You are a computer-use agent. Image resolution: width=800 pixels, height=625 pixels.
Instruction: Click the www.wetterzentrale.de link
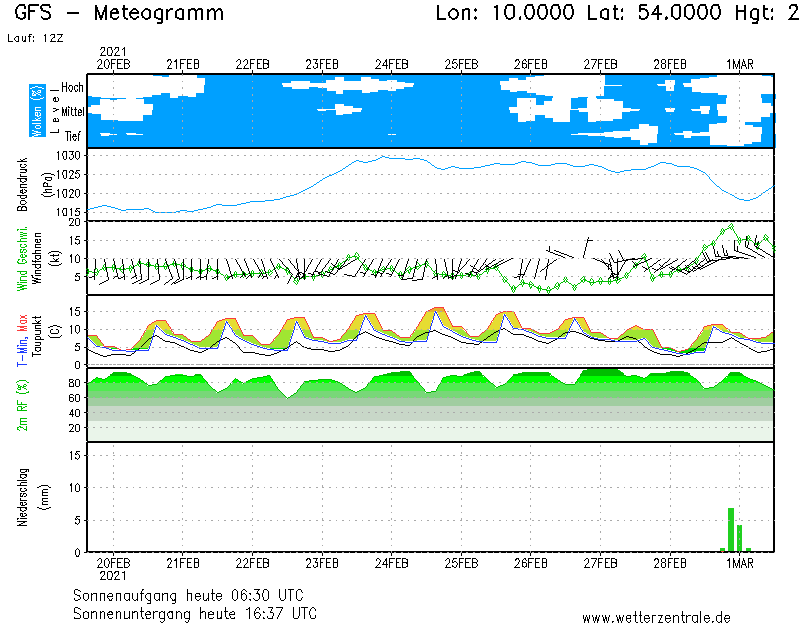[656, 617]
